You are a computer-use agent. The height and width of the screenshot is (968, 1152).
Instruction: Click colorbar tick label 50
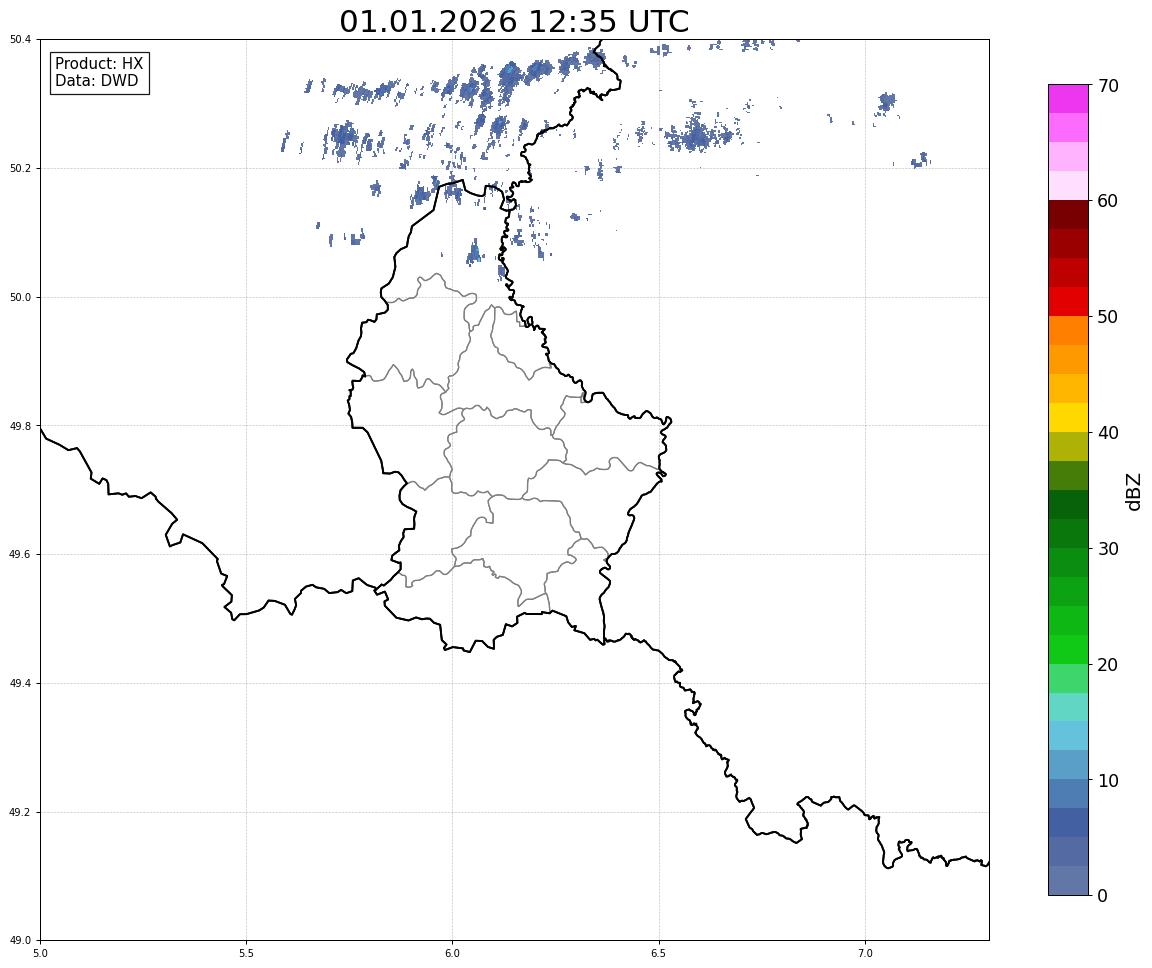pyautogui.click(x=1108, y=317)
